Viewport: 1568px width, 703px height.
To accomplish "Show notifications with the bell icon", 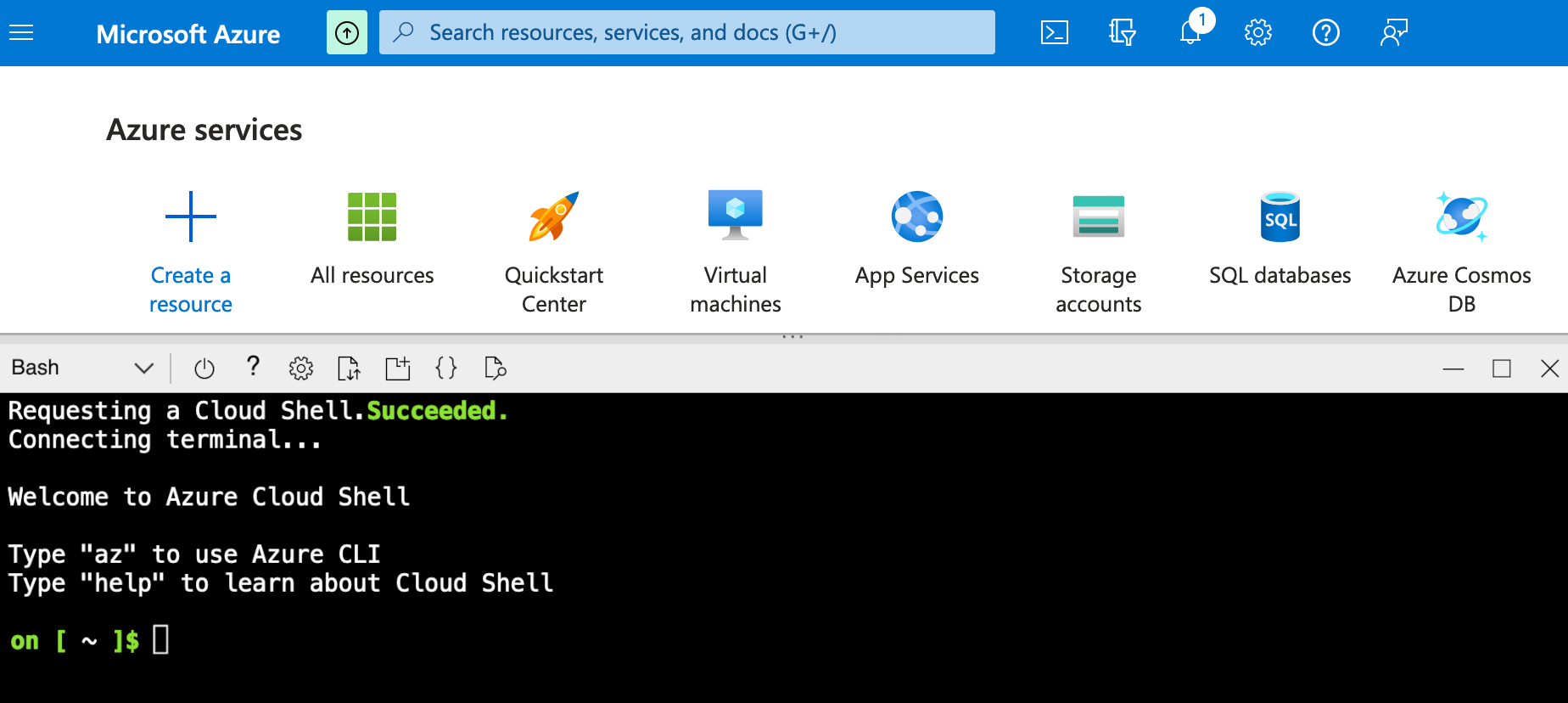I will click(1190, 33).
